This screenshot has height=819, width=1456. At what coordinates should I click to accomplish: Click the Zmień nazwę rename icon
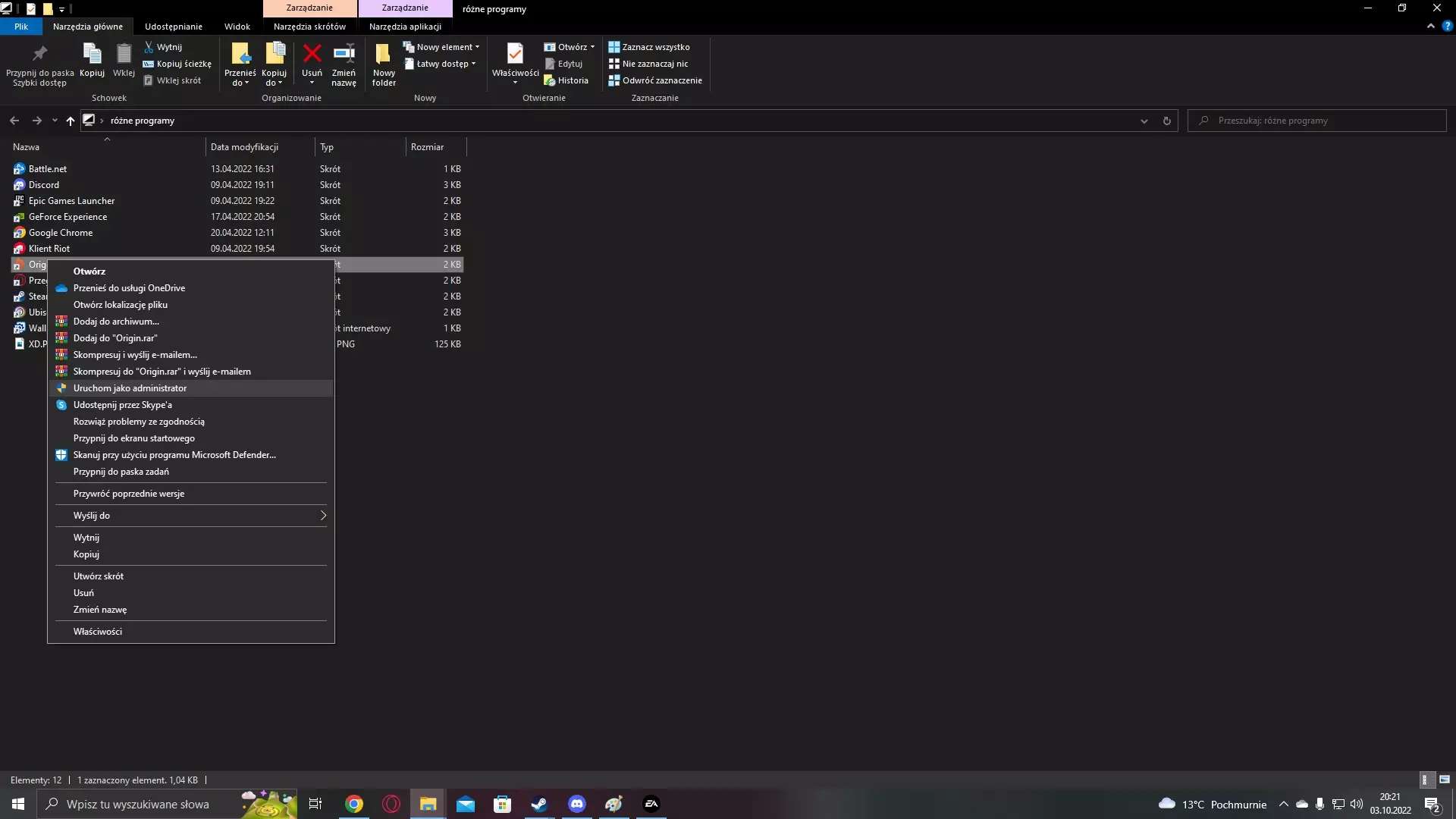tap(344, 55)
